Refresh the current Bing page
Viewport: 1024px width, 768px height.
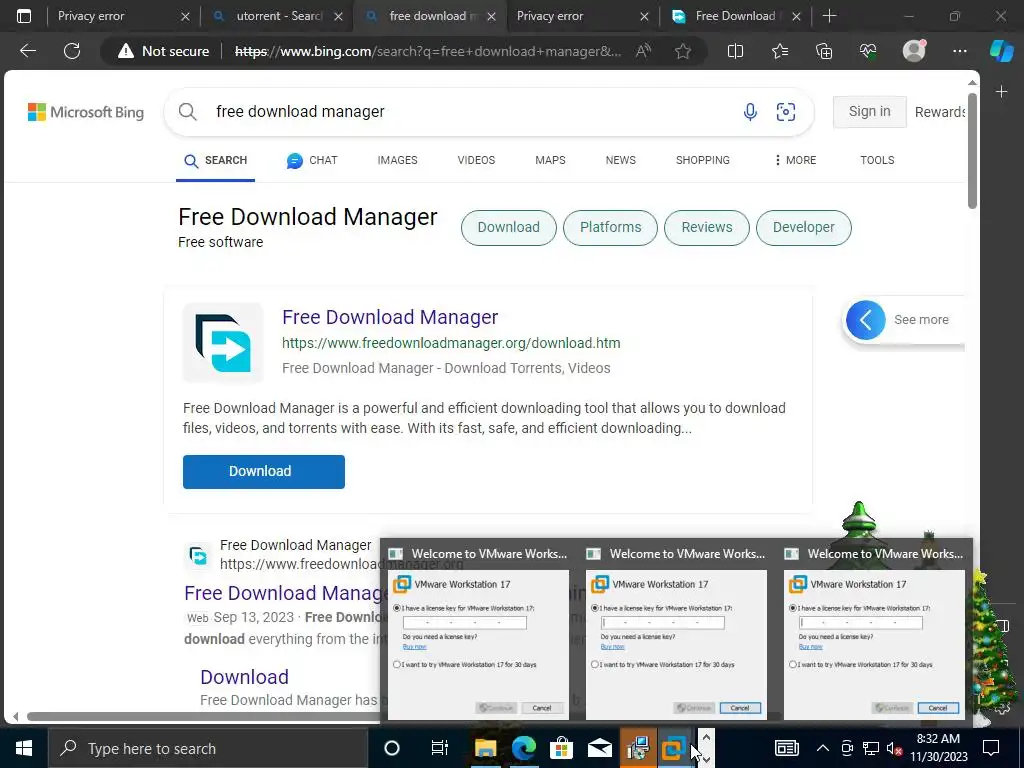click(x=72, y=51)
